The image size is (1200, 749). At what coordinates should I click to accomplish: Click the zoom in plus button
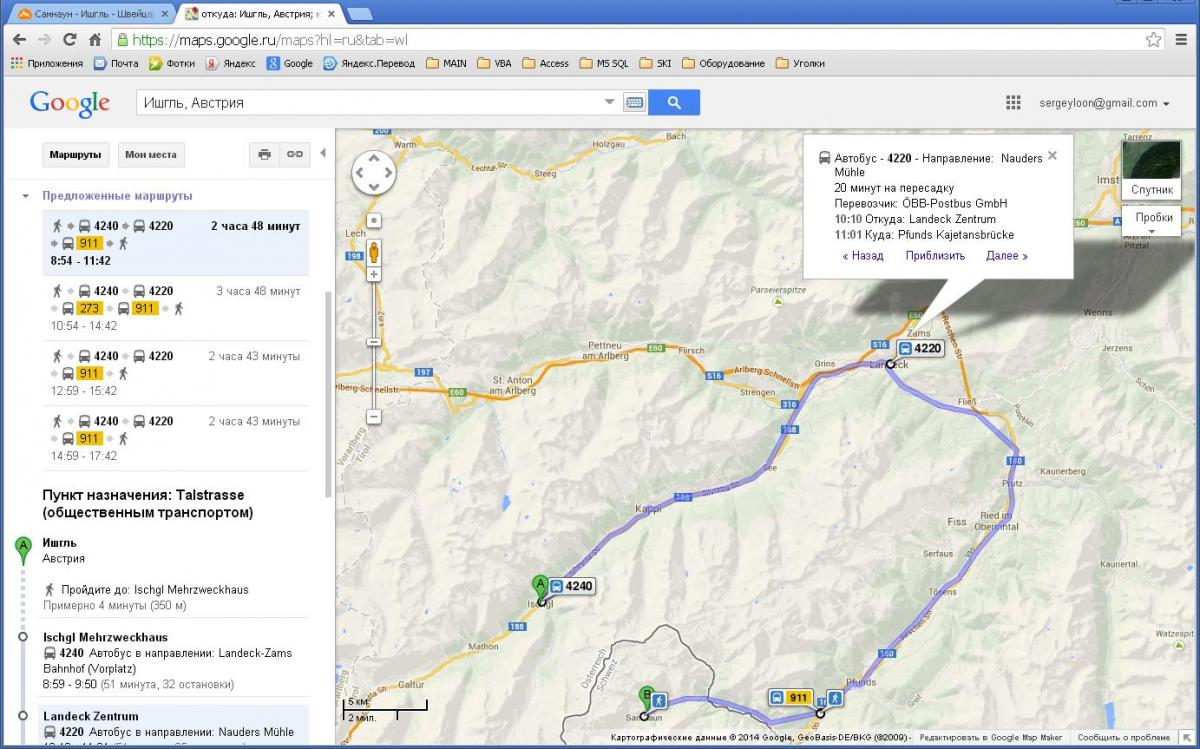pos(374,274)
